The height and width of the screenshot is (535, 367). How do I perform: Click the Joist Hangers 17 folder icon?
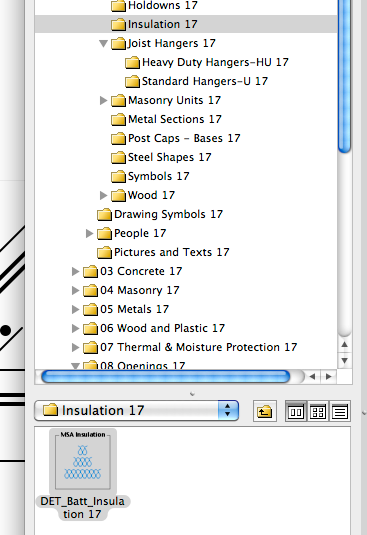click(118, 43)
